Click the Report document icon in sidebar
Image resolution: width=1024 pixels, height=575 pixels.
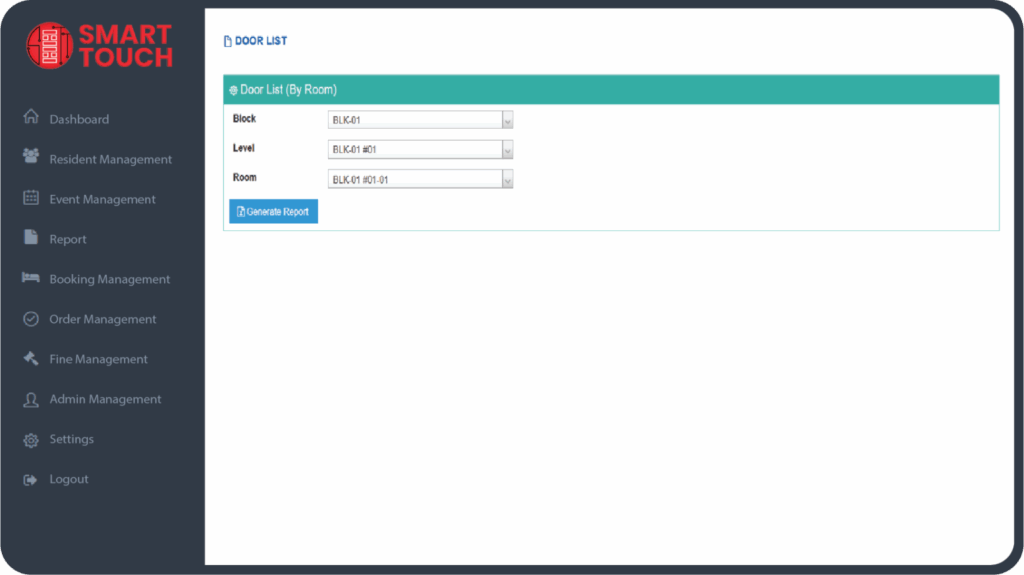[x=31, y=238]
